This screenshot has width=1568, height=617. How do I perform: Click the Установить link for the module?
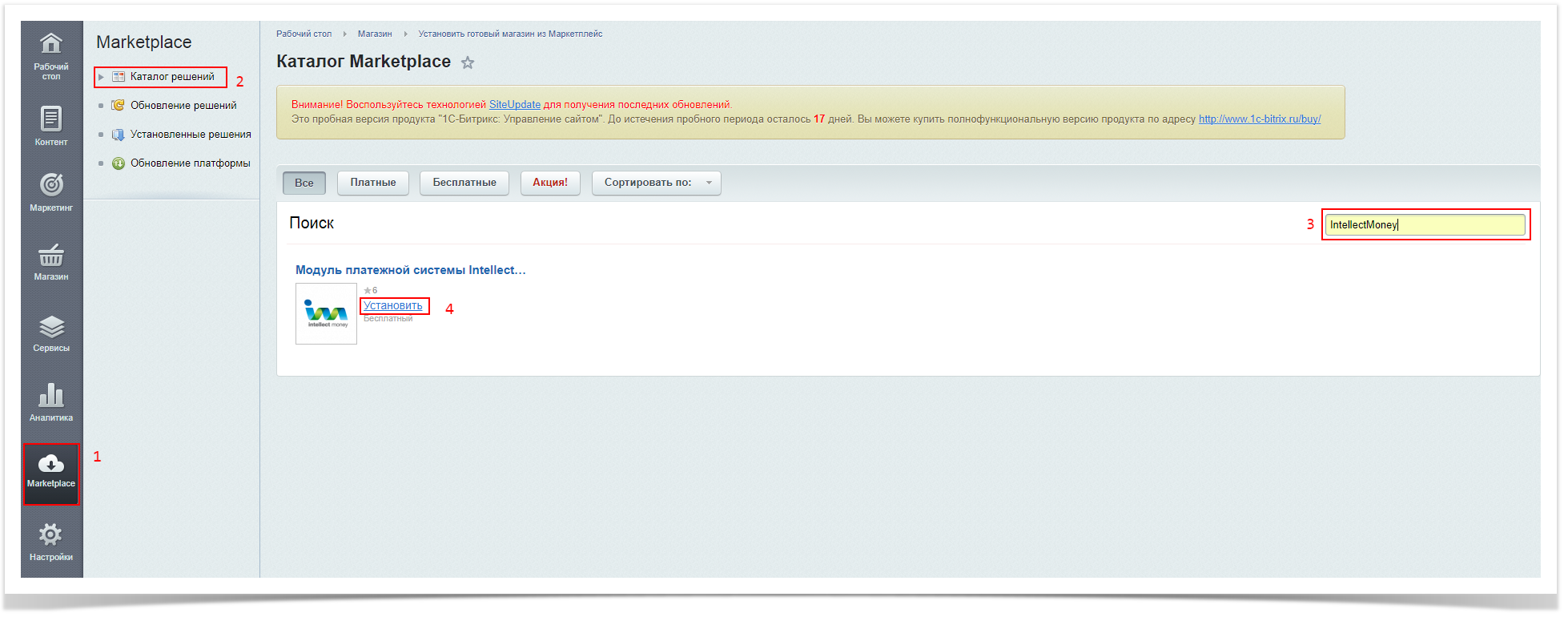pyautogui.click(x=393, y=306)
